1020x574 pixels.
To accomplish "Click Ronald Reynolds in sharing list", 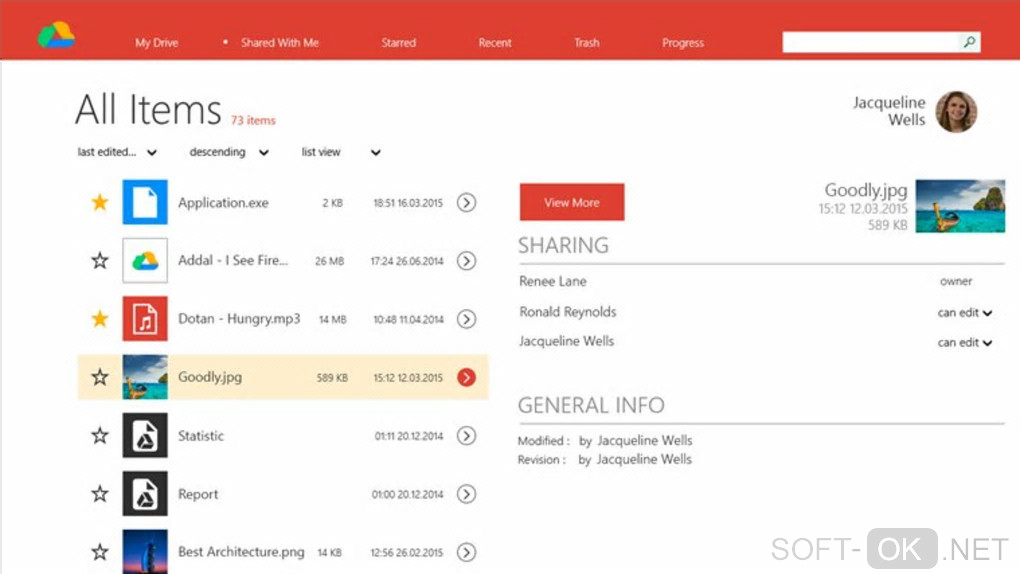I will (x=568, y=312).
